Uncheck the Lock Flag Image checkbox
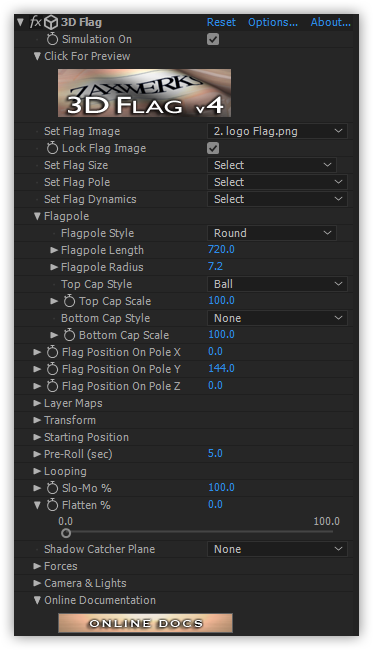373x650 pixels. [213, 148]
